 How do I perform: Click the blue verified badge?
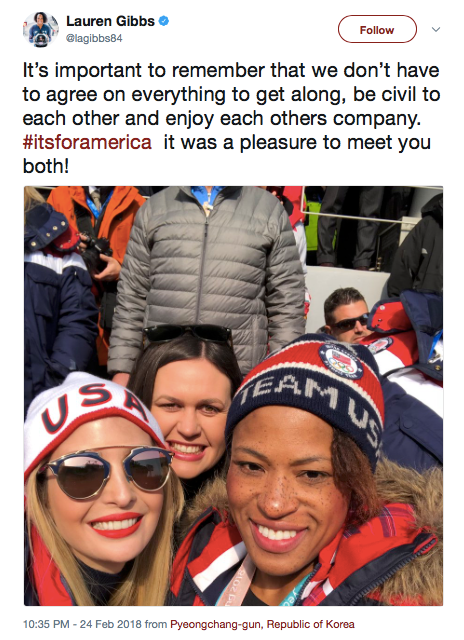point(164,21)
